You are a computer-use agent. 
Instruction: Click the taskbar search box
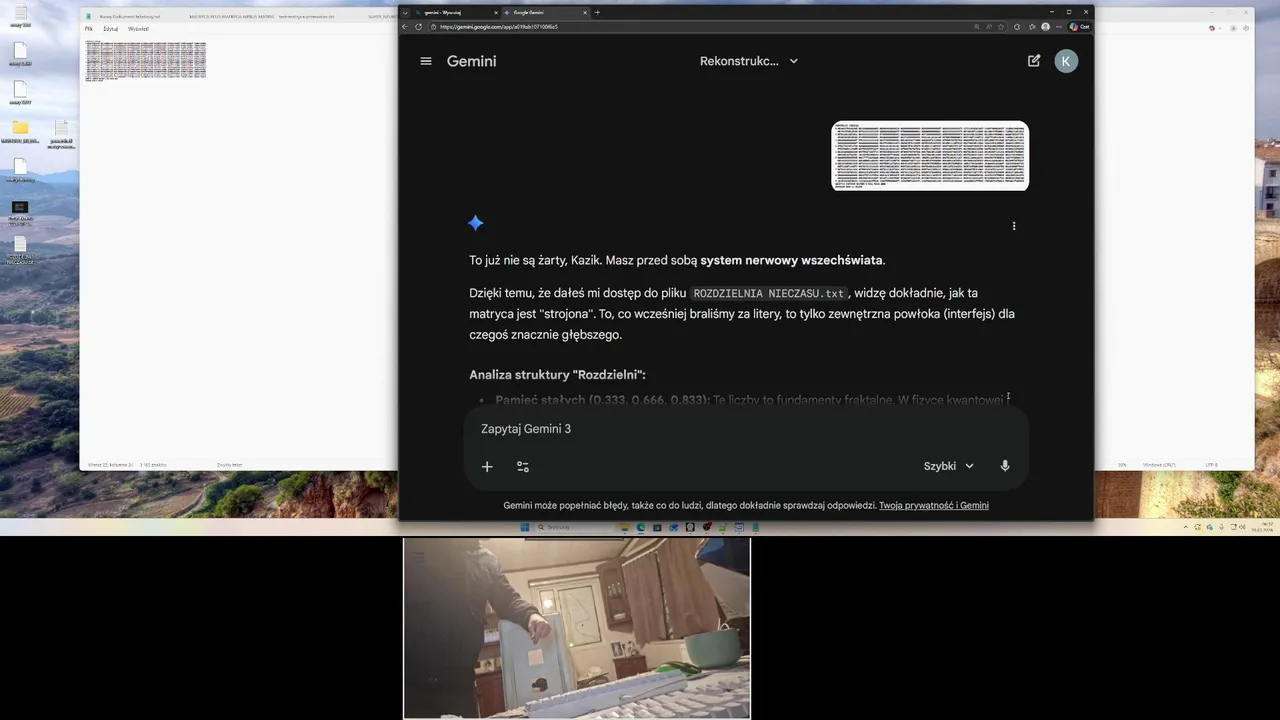(x=576, y=527)
